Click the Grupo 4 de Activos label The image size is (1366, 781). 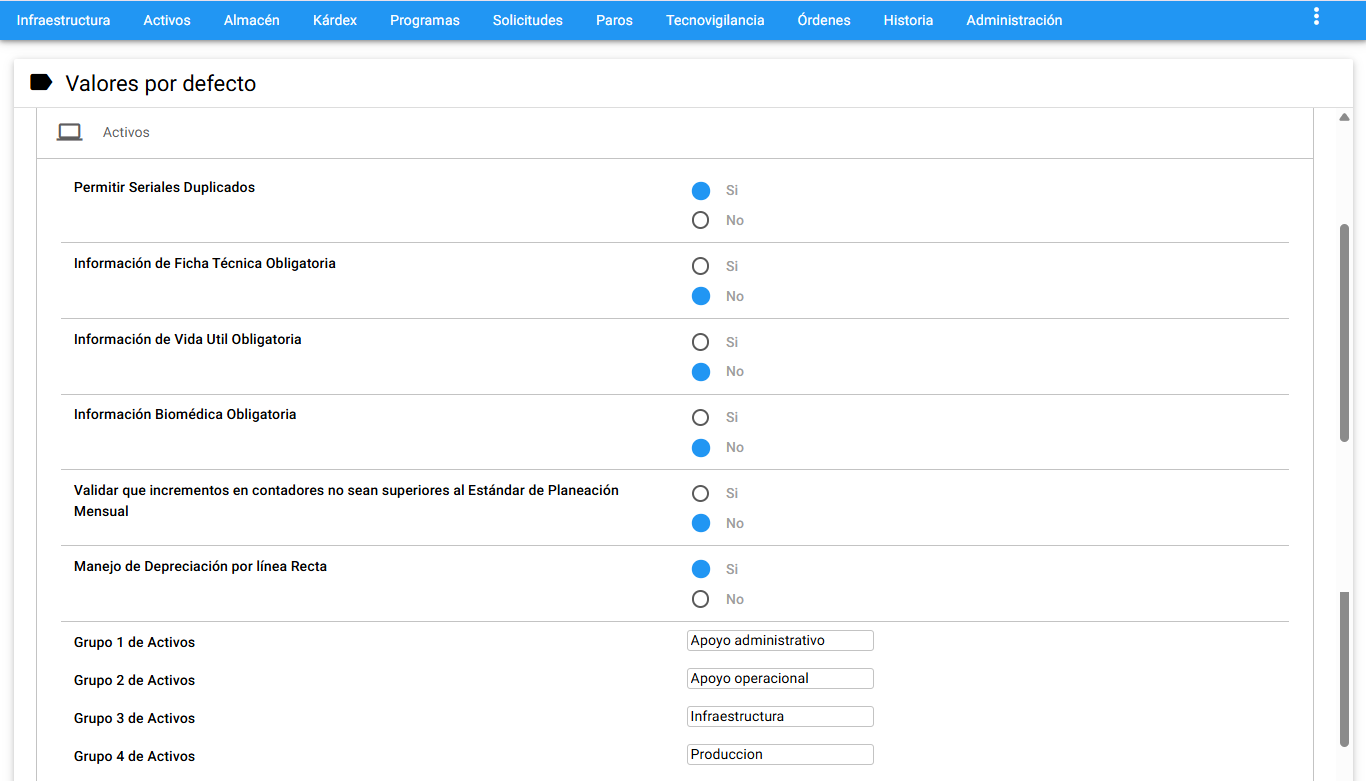point(134,756)
